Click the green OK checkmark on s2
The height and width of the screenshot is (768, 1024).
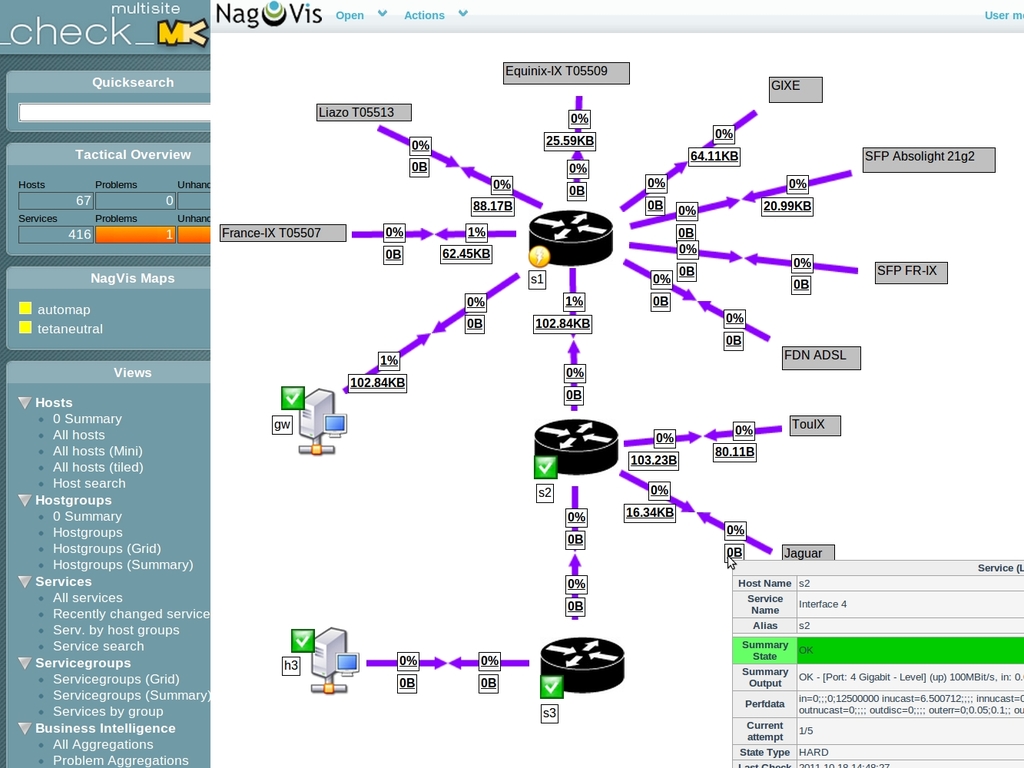tap(545, 466)
